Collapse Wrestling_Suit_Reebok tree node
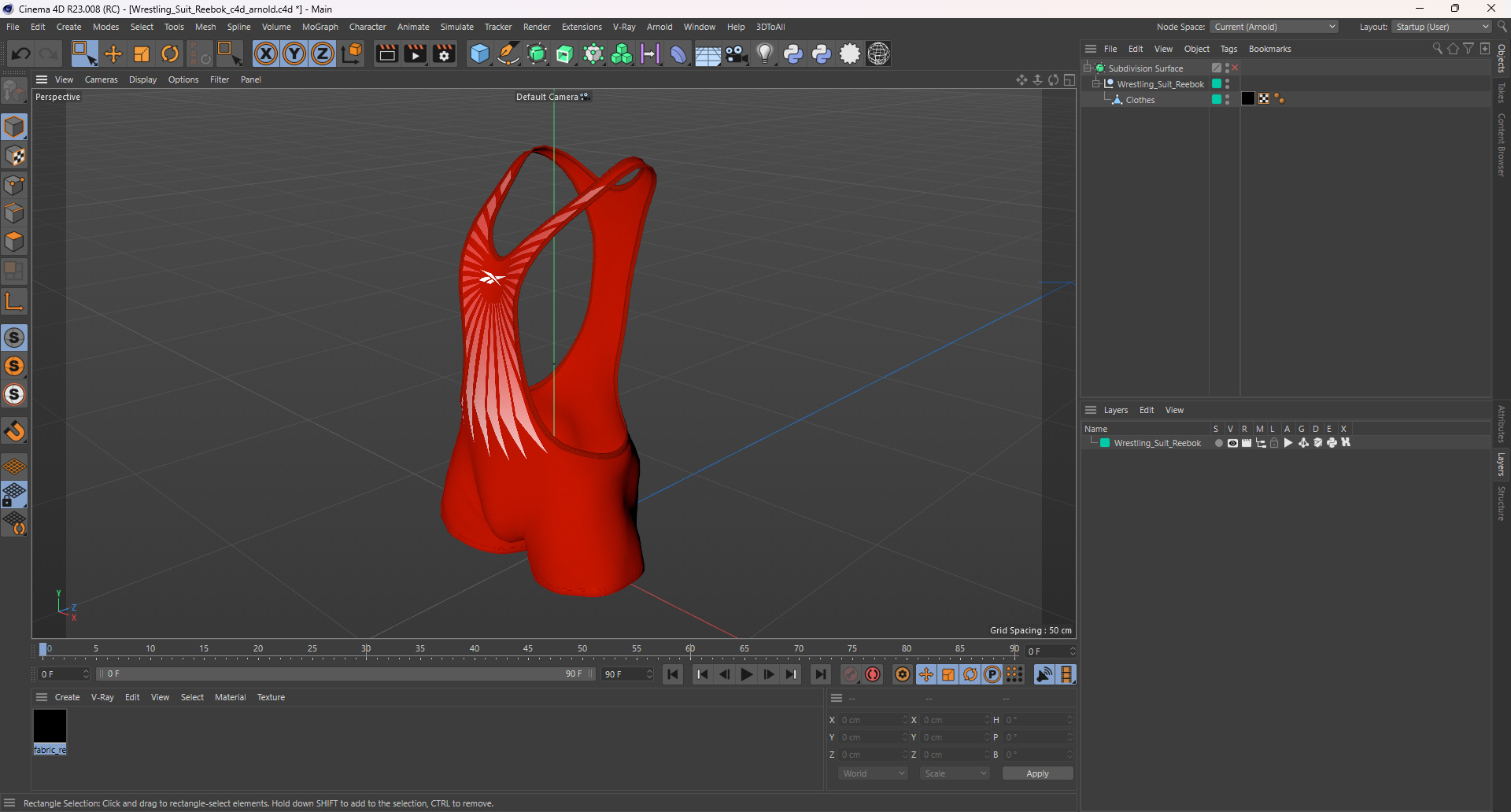 pos(1096,83)
